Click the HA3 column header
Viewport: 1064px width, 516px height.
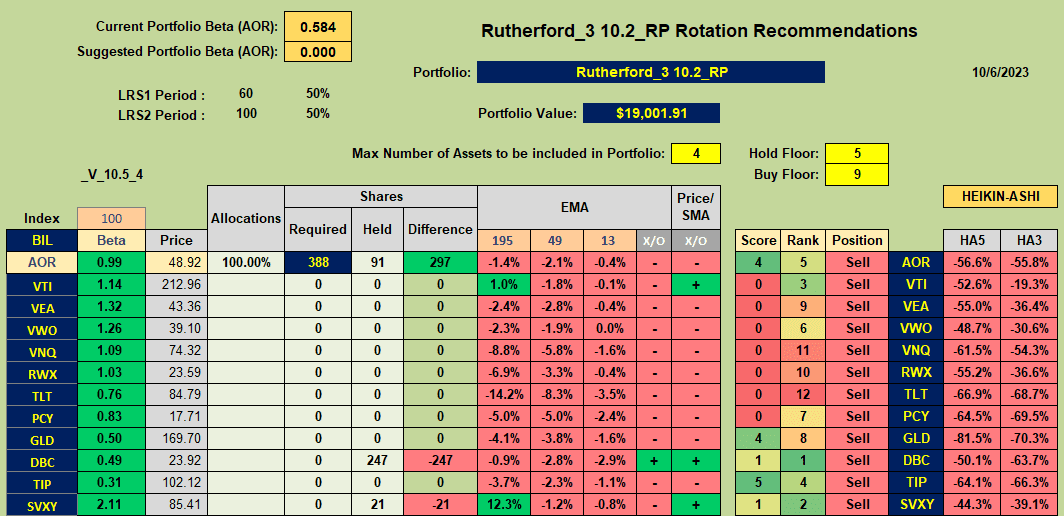pyautogui.click(x=1029, y=240)
